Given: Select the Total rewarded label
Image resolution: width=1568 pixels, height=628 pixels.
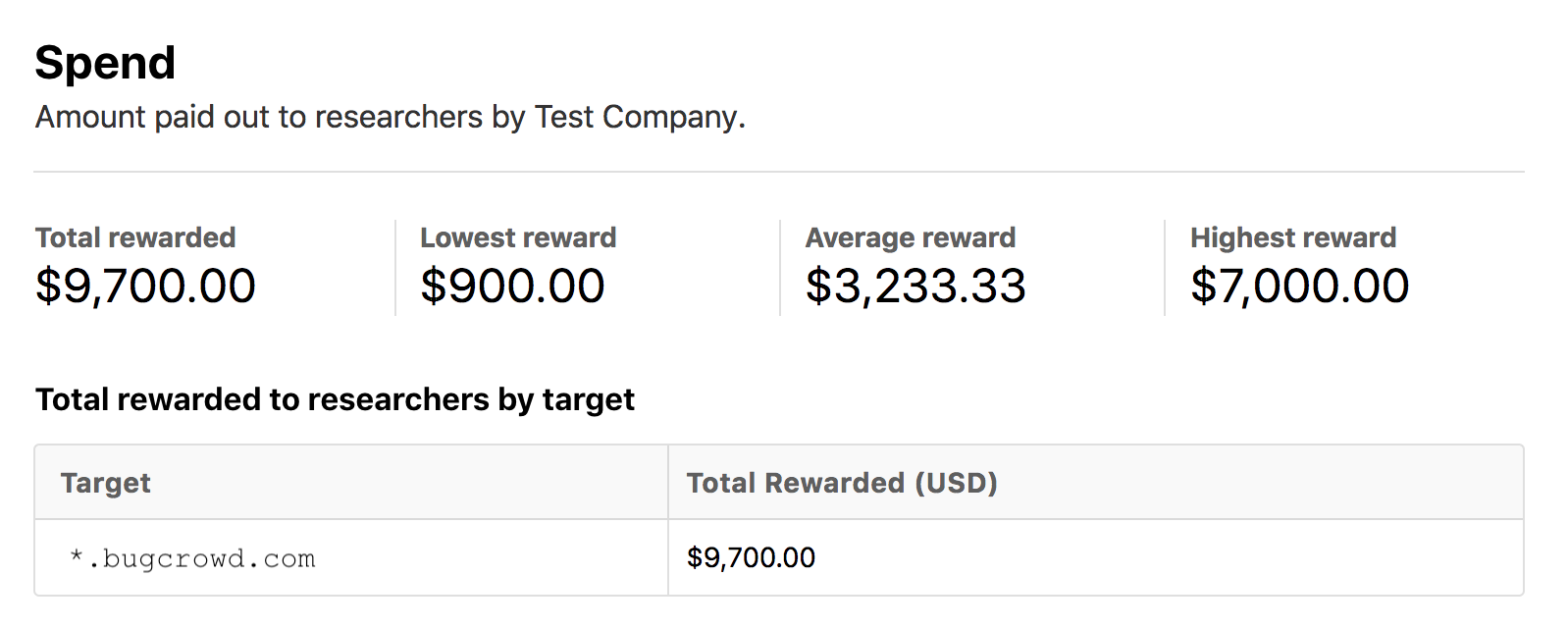Looking at the screenshot, I should tap(135, 237).
